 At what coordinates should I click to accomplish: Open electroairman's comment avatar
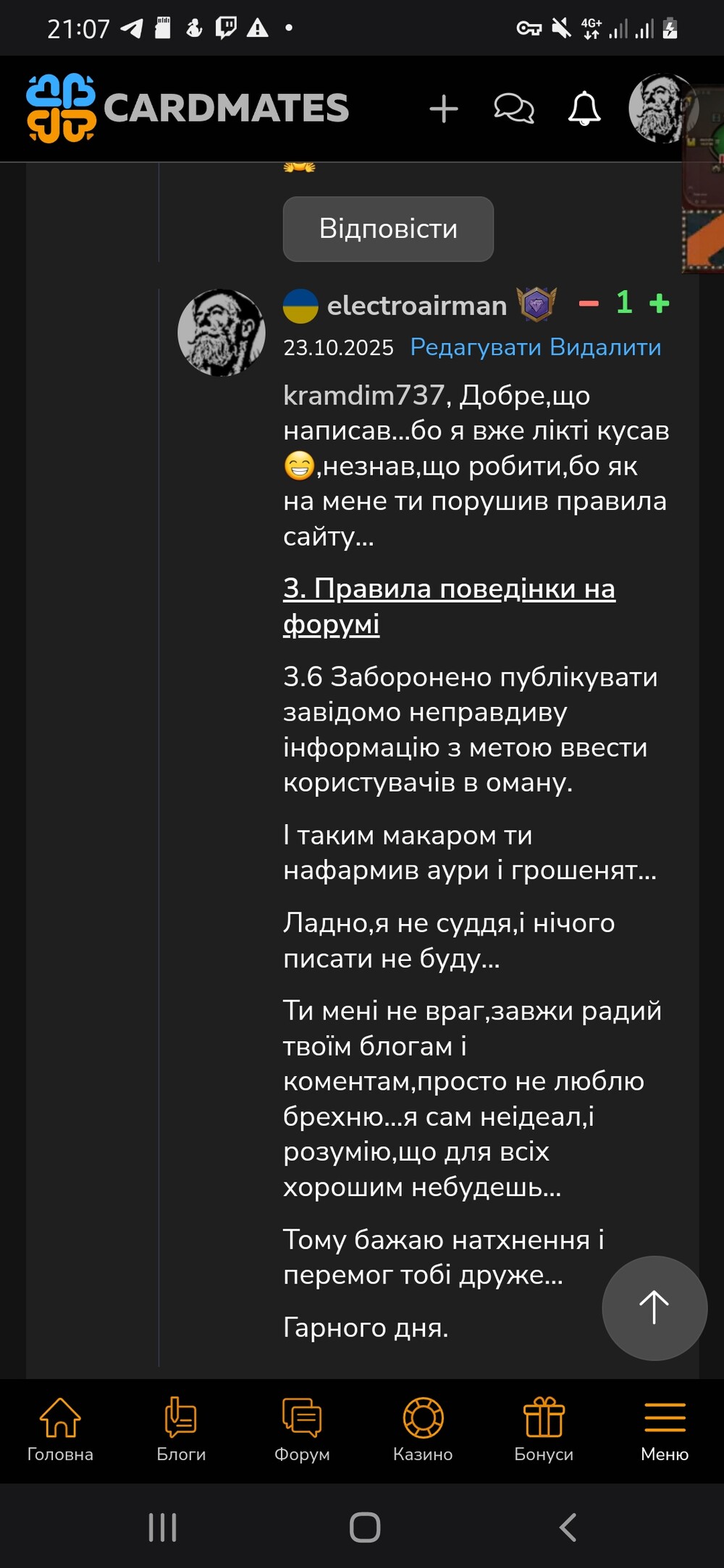tap(222, 333)
